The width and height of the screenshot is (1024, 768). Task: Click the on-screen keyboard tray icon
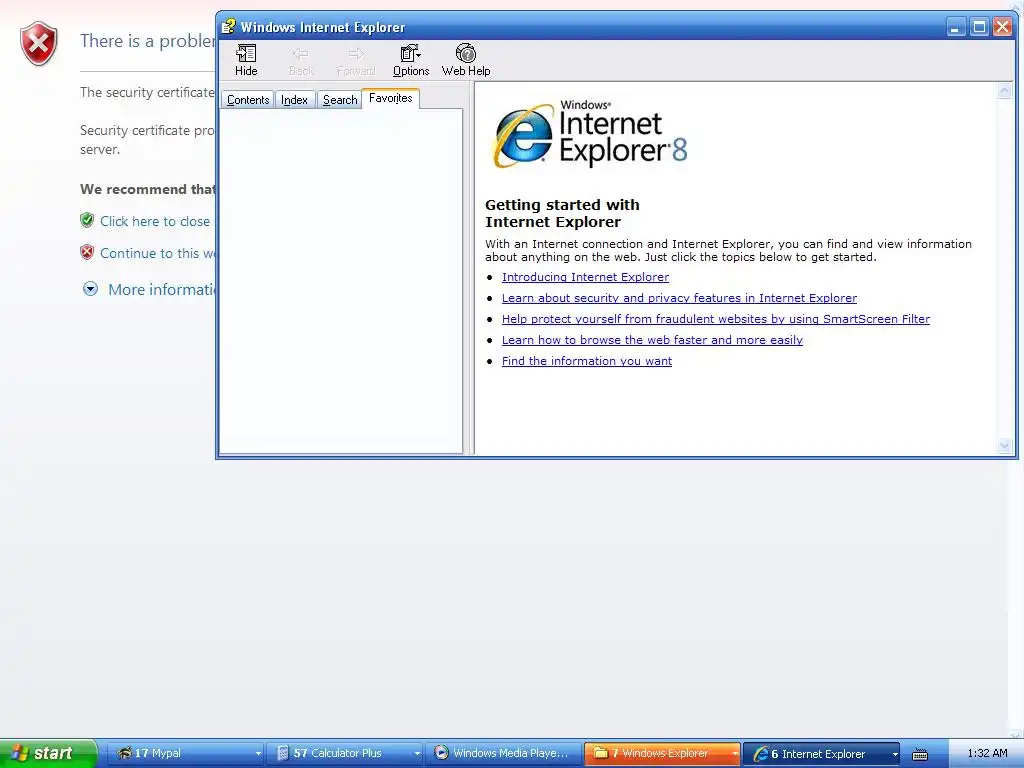pos(920,754)
